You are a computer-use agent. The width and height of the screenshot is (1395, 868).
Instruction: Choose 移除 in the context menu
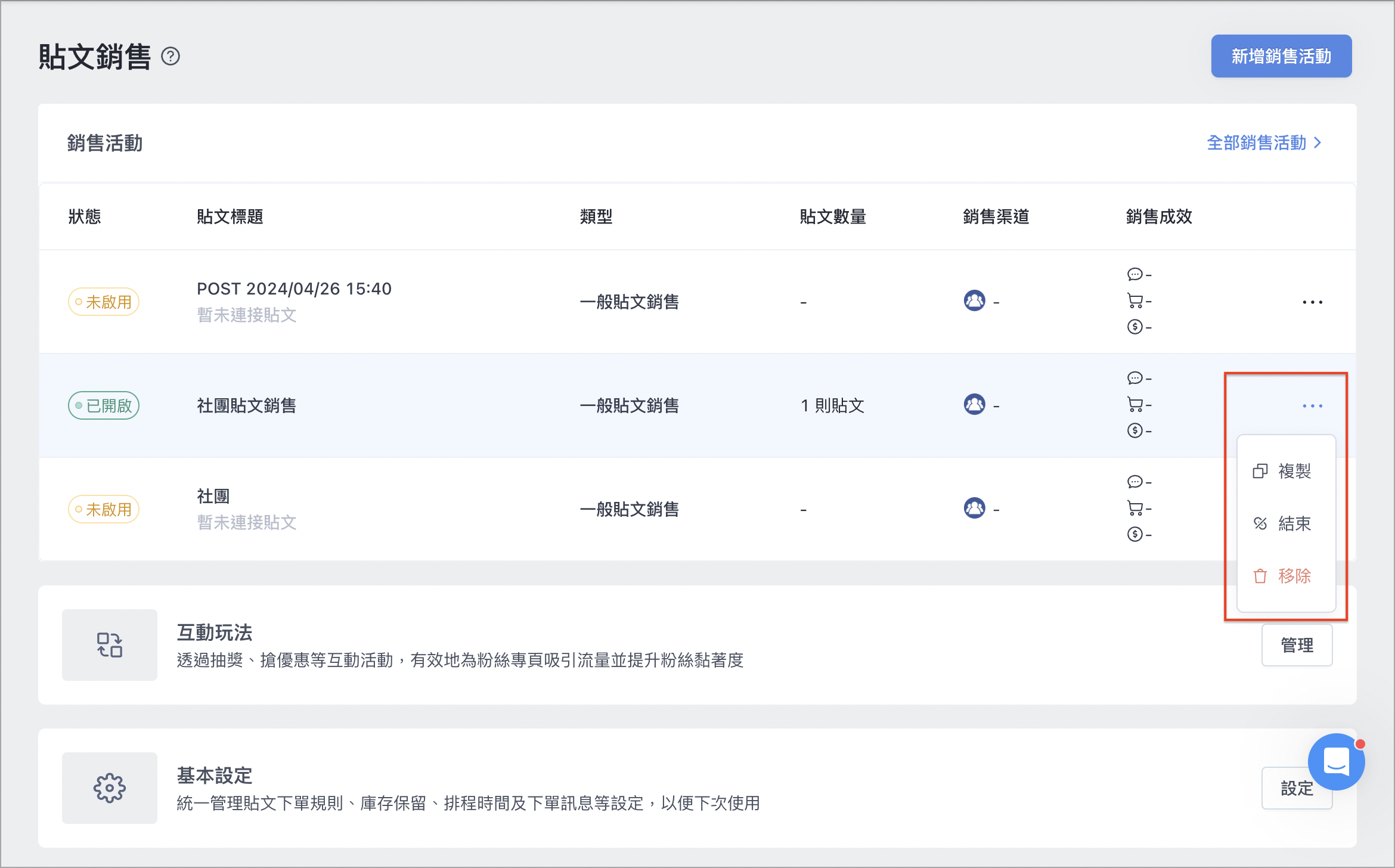pos(1286,576)
